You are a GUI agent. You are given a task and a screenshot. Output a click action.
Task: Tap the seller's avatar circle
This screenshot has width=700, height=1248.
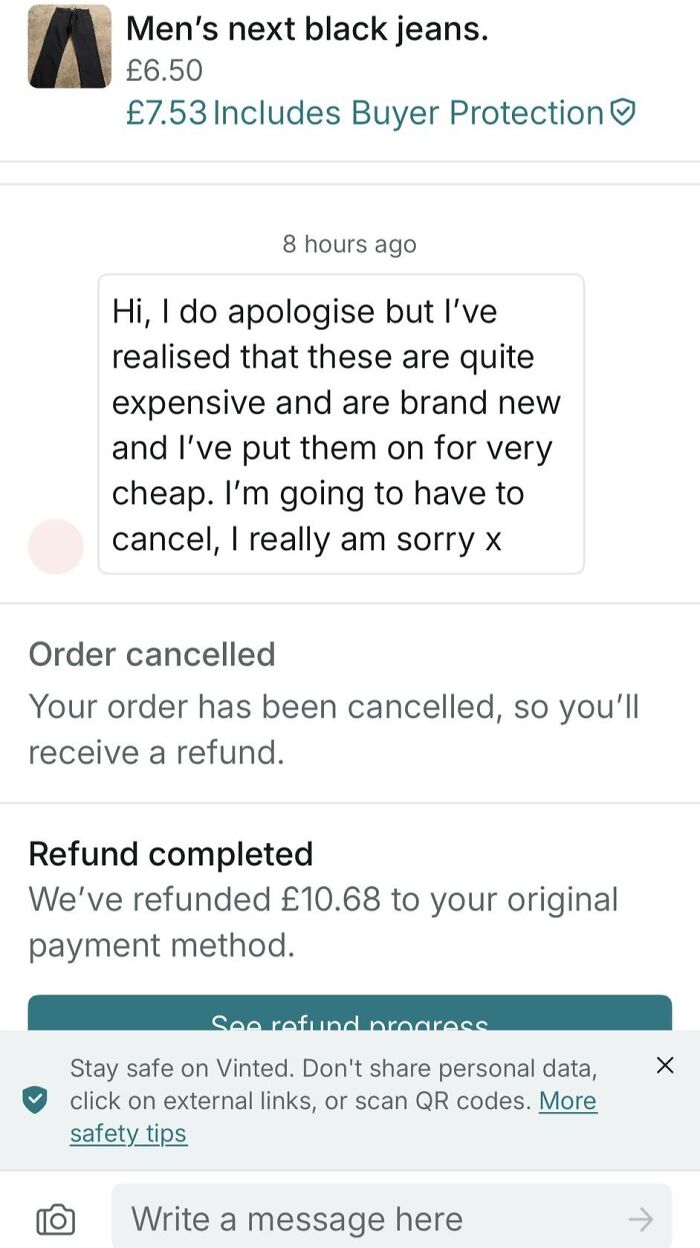click(x=57, y=546)
